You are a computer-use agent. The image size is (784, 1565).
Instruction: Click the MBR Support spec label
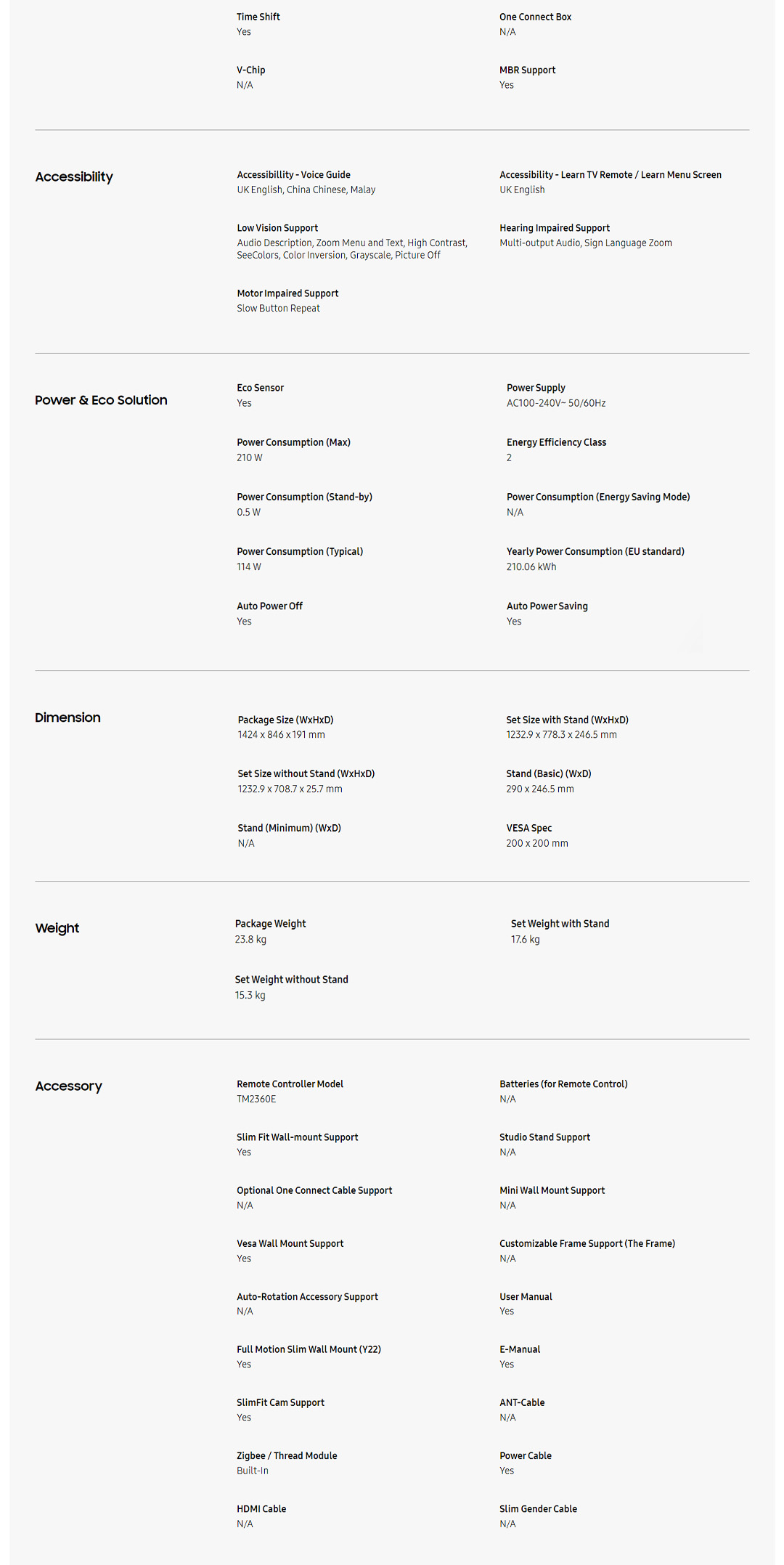click(x=527, y=70)
